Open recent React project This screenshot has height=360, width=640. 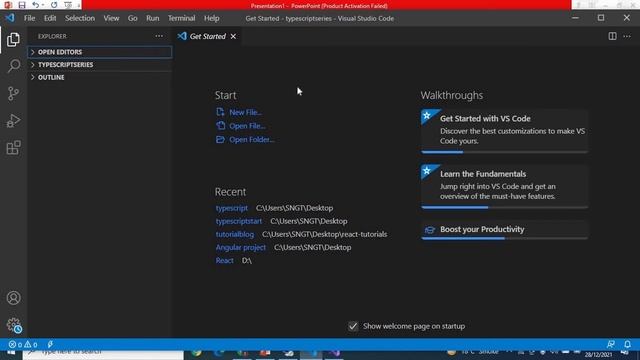click(224, 260)
